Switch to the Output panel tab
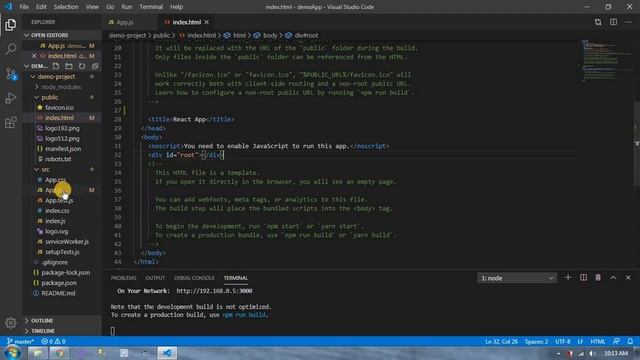 coord(155,278)
